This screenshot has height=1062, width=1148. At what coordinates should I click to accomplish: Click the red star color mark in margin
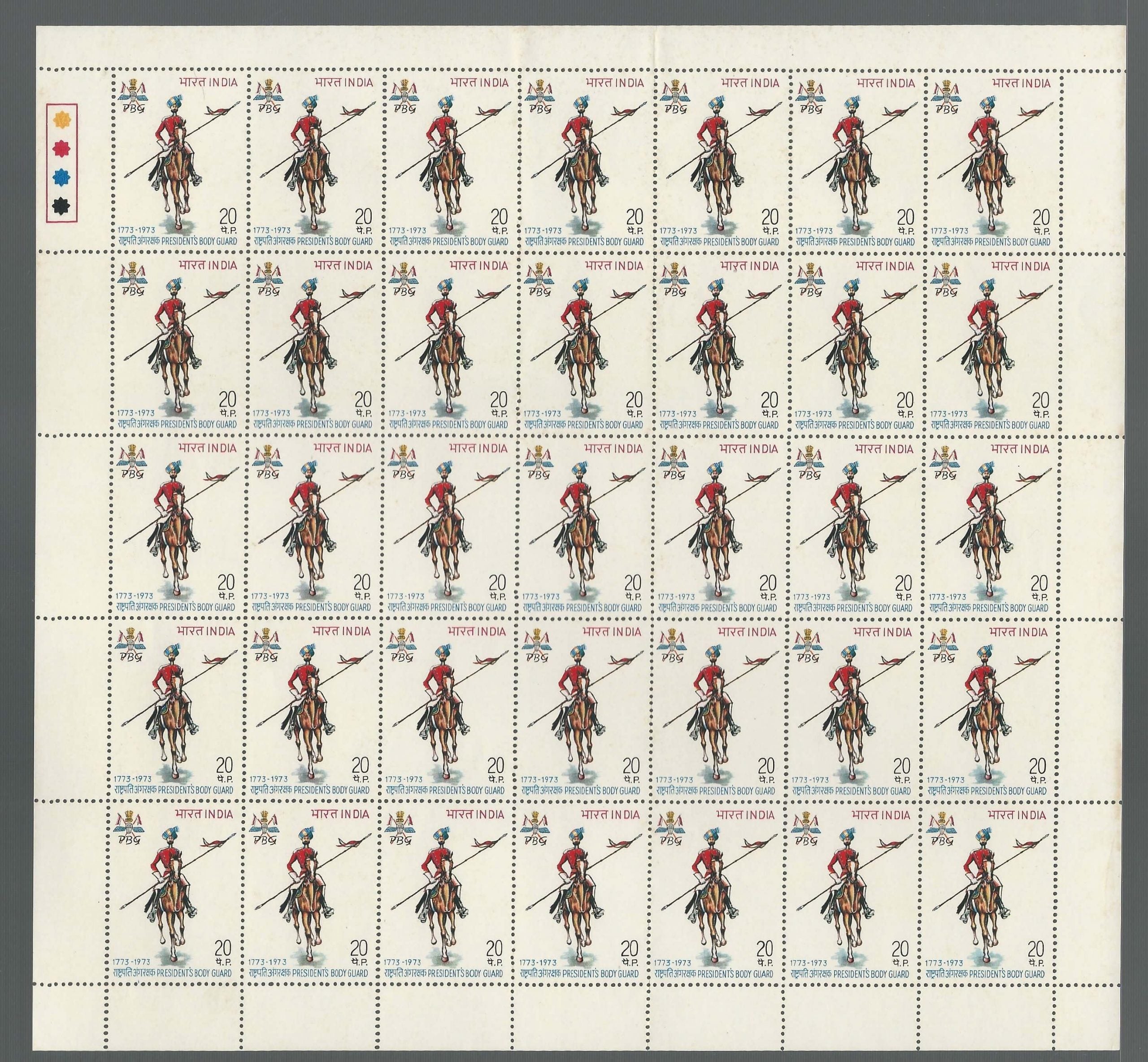click(x=61, y=149)
